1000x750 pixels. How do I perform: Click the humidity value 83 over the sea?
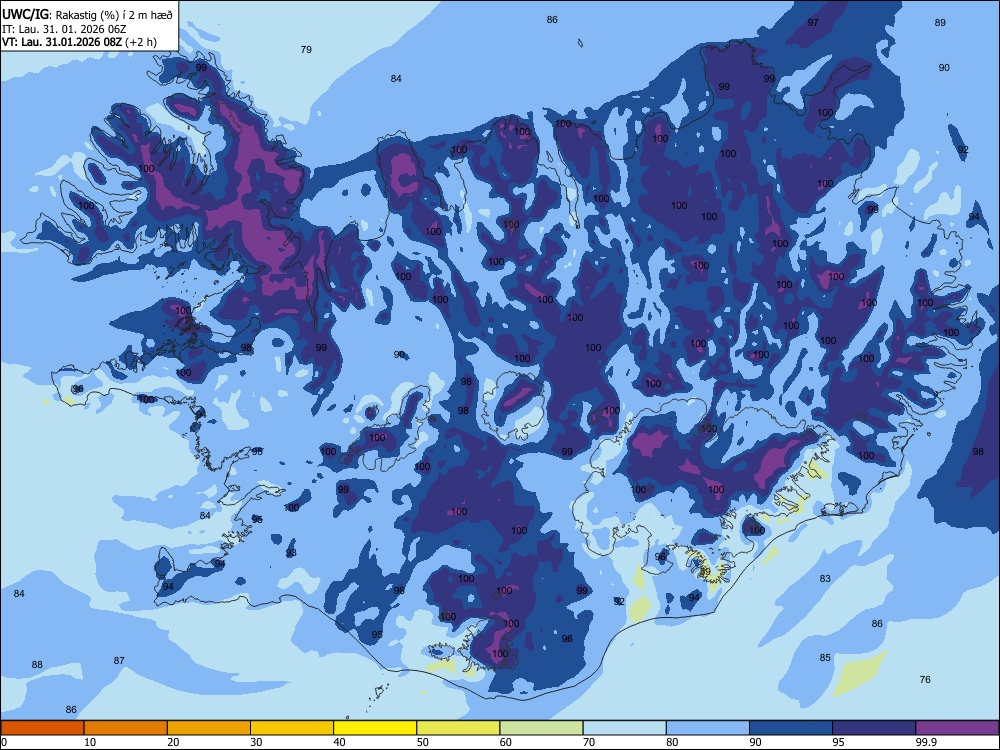pyautogui.click(x=825, y=578)
